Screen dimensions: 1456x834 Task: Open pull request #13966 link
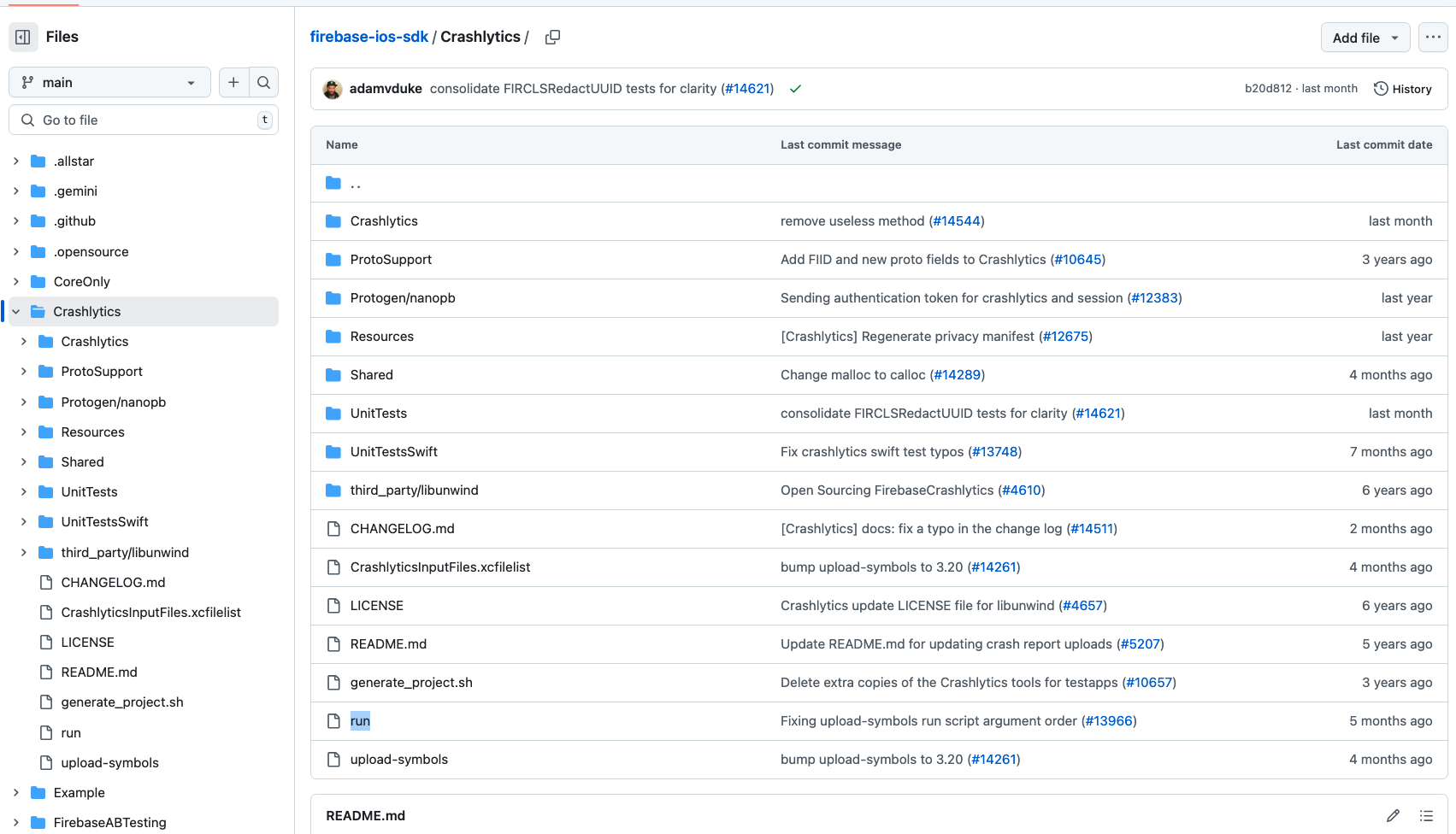coord(1109,721)
